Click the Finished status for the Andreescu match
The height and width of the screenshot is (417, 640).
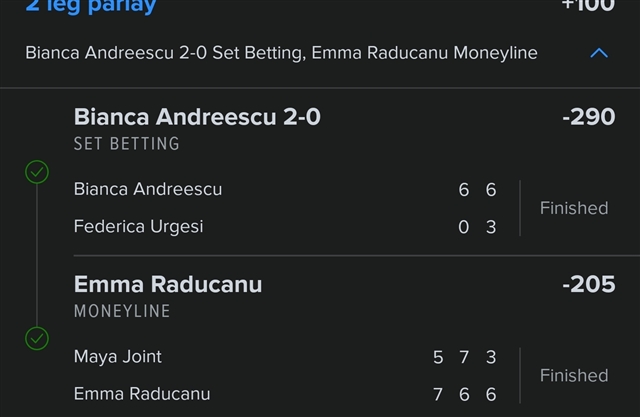tap(574, 208)
